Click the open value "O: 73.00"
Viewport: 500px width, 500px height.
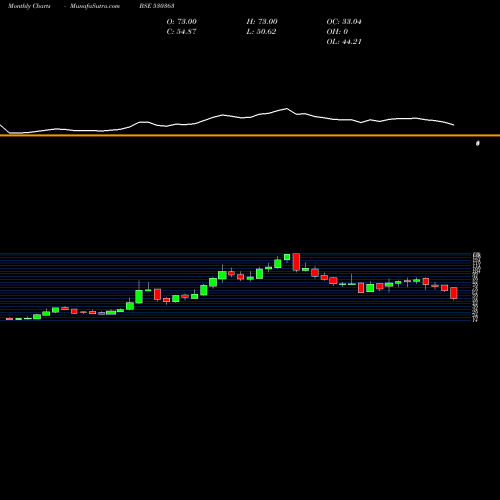[182, 22]
